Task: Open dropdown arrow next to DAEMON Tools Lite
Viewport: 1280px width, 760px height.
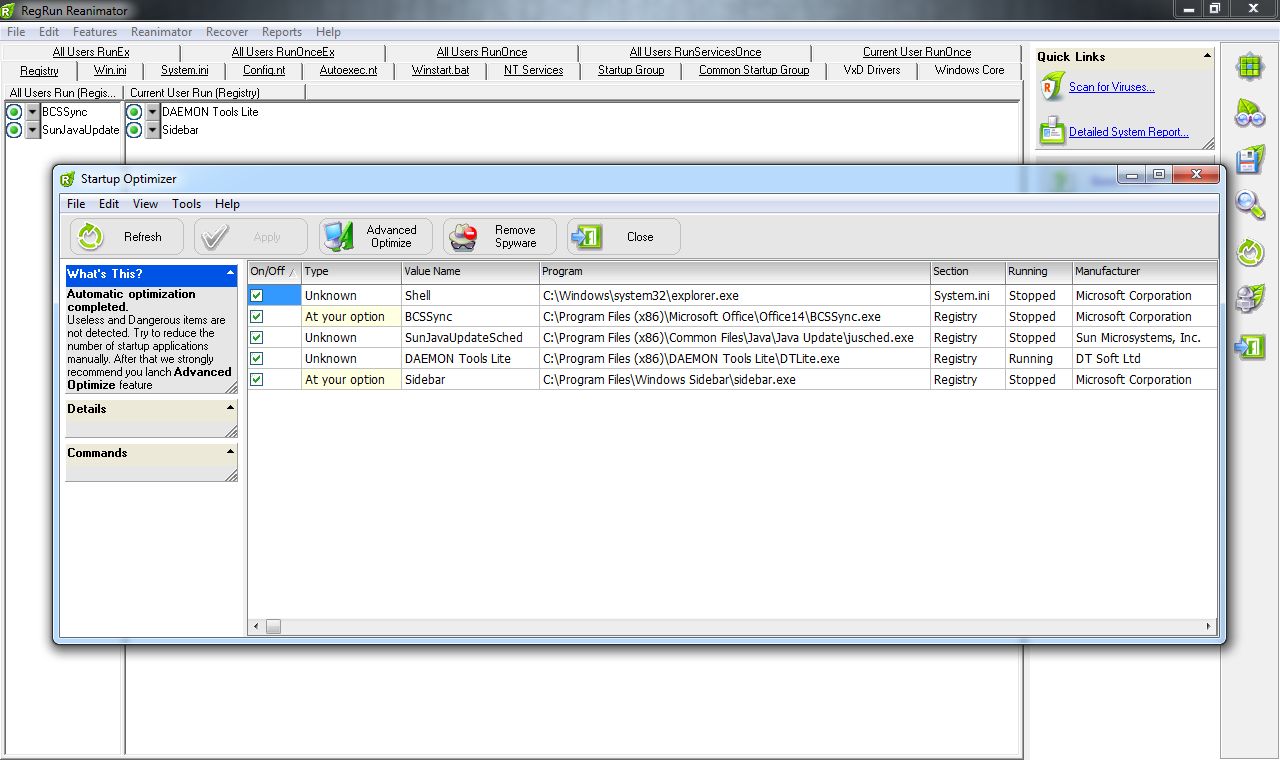Action: 152,112
